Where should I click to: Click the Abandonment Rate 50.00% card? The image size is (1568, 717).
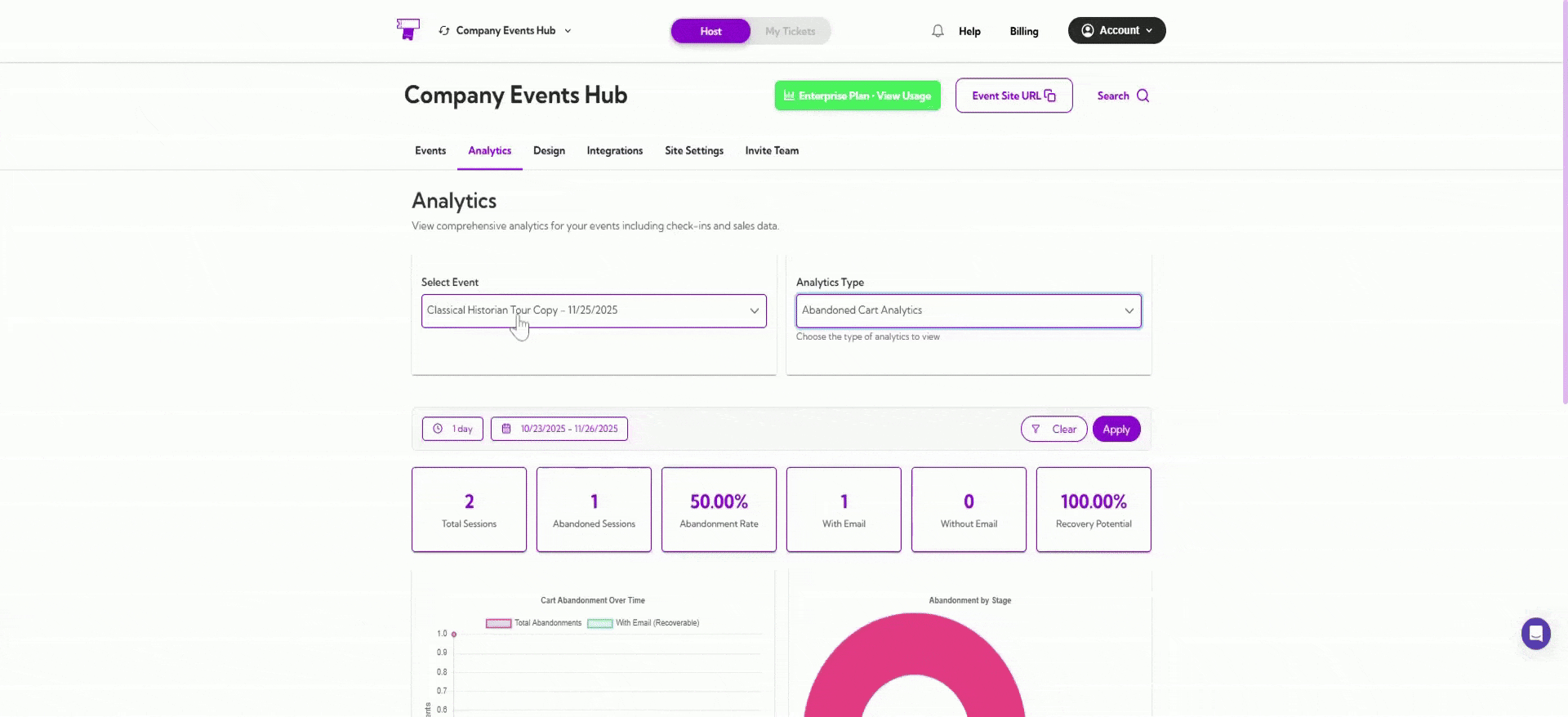point(719,510)
